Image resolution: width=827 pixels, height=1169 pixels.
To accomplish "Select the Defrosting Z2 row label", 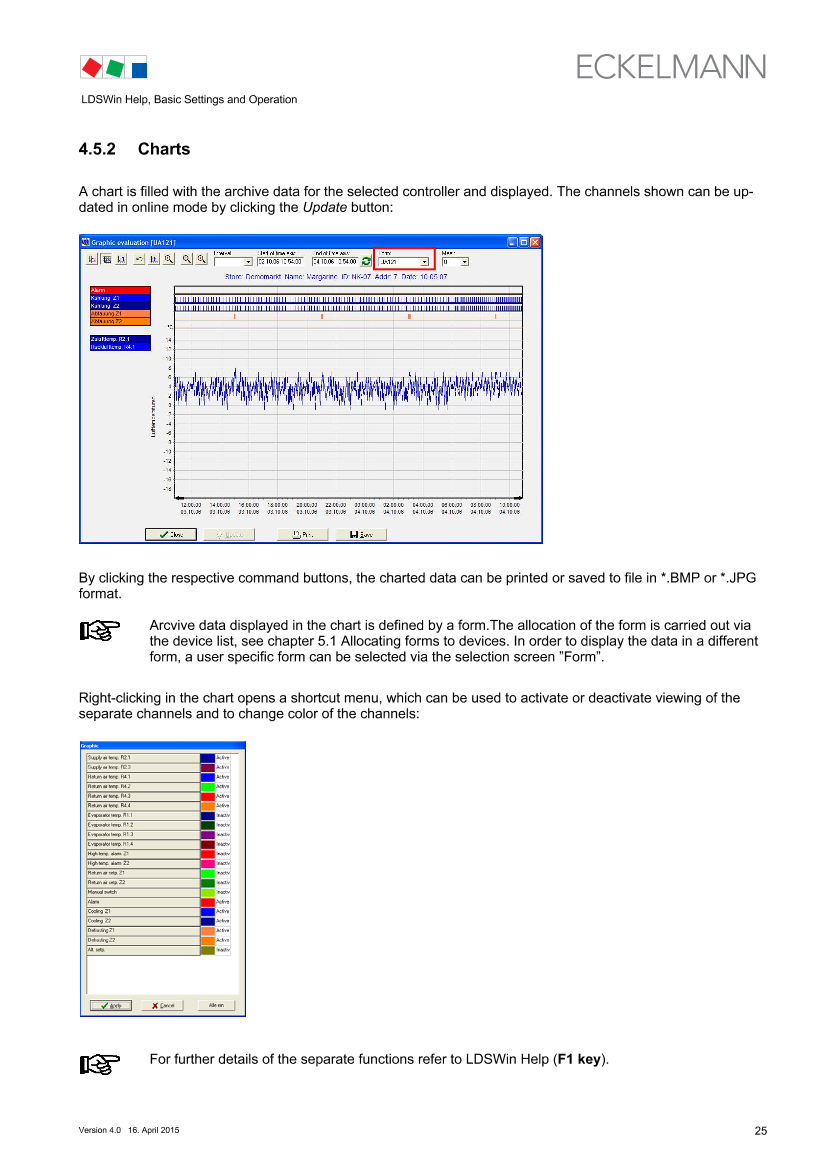I will coord(142,940).
